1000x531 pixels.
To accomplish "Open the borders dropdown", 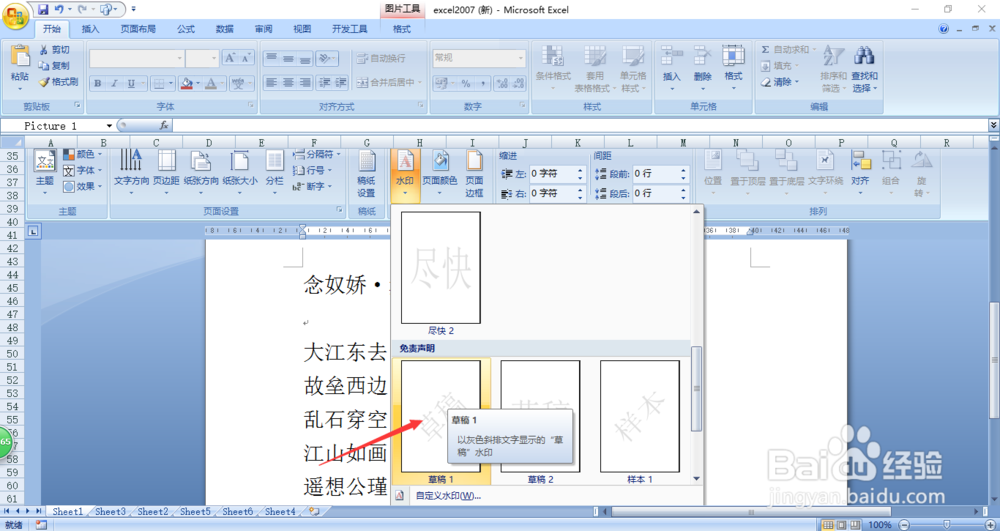I will (172, 84).
